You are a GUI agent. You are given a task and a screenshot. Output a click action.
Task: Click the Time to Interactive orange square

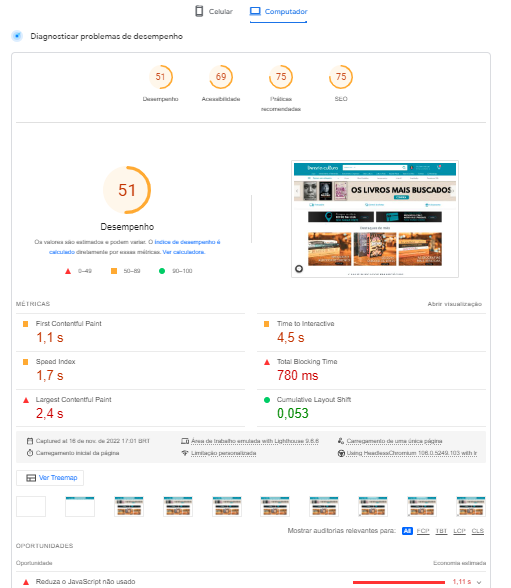[x=267, y=324]
